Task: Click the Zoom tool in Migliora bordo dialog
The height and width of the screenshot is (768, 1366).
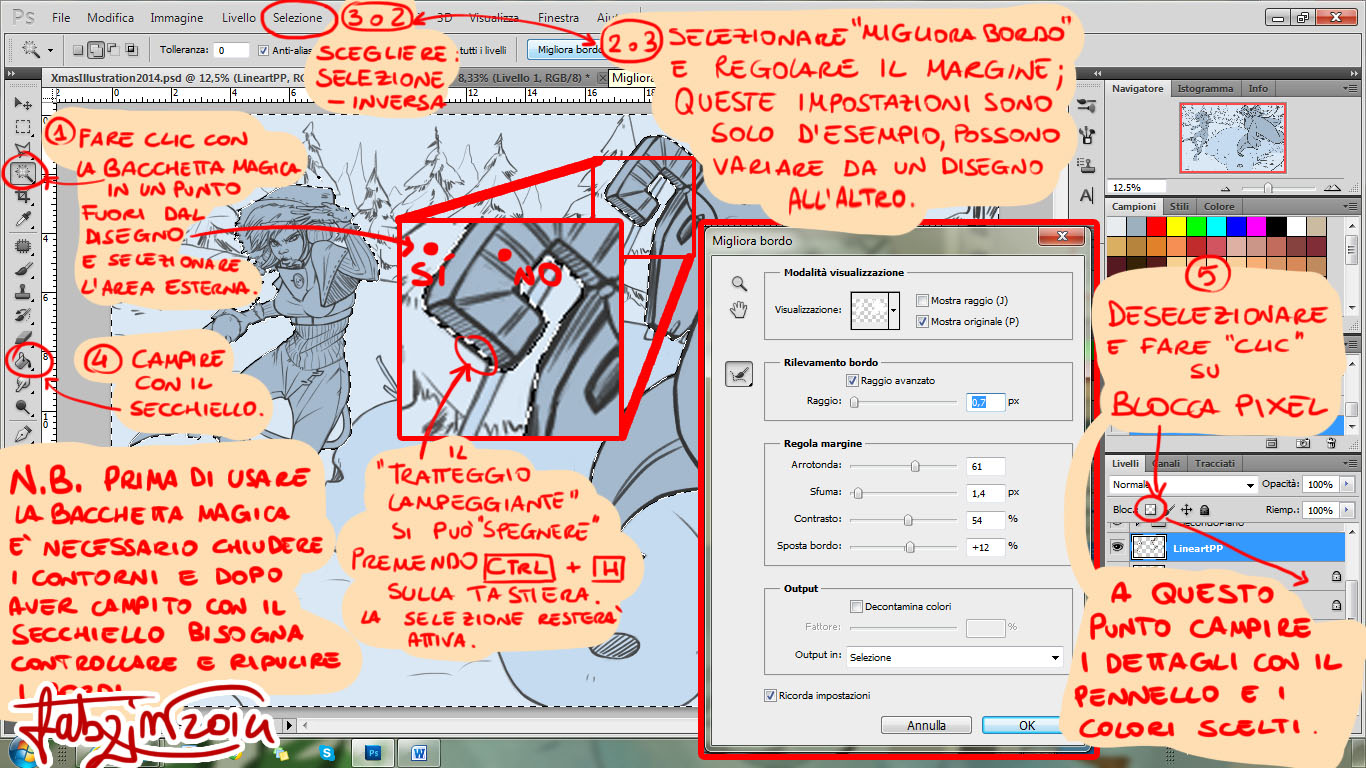Action: pyautogui.click(x=739, y=284)
